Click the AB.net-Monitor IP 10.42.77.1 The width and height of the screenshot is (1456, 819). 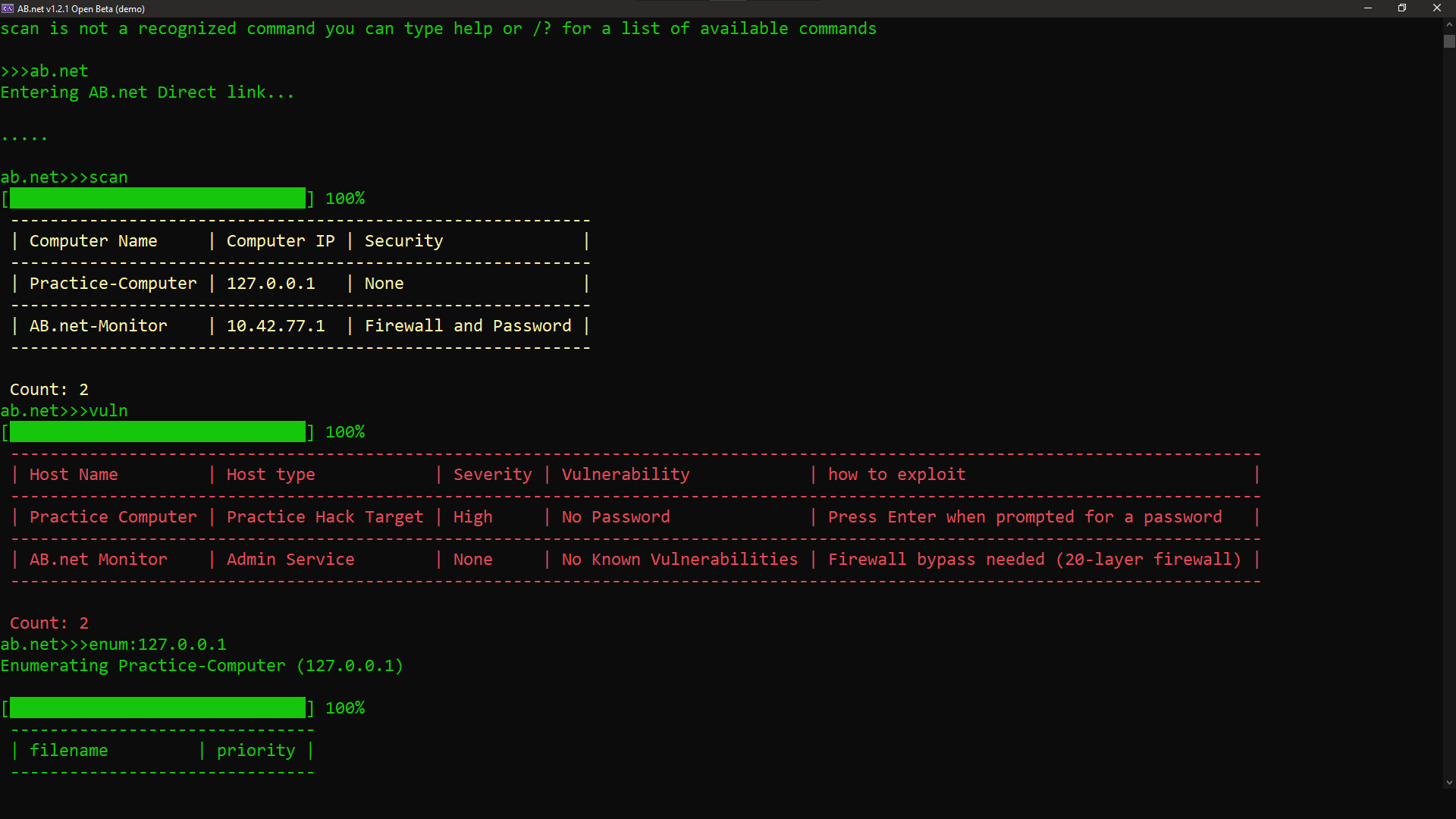[x=275, y=326]
